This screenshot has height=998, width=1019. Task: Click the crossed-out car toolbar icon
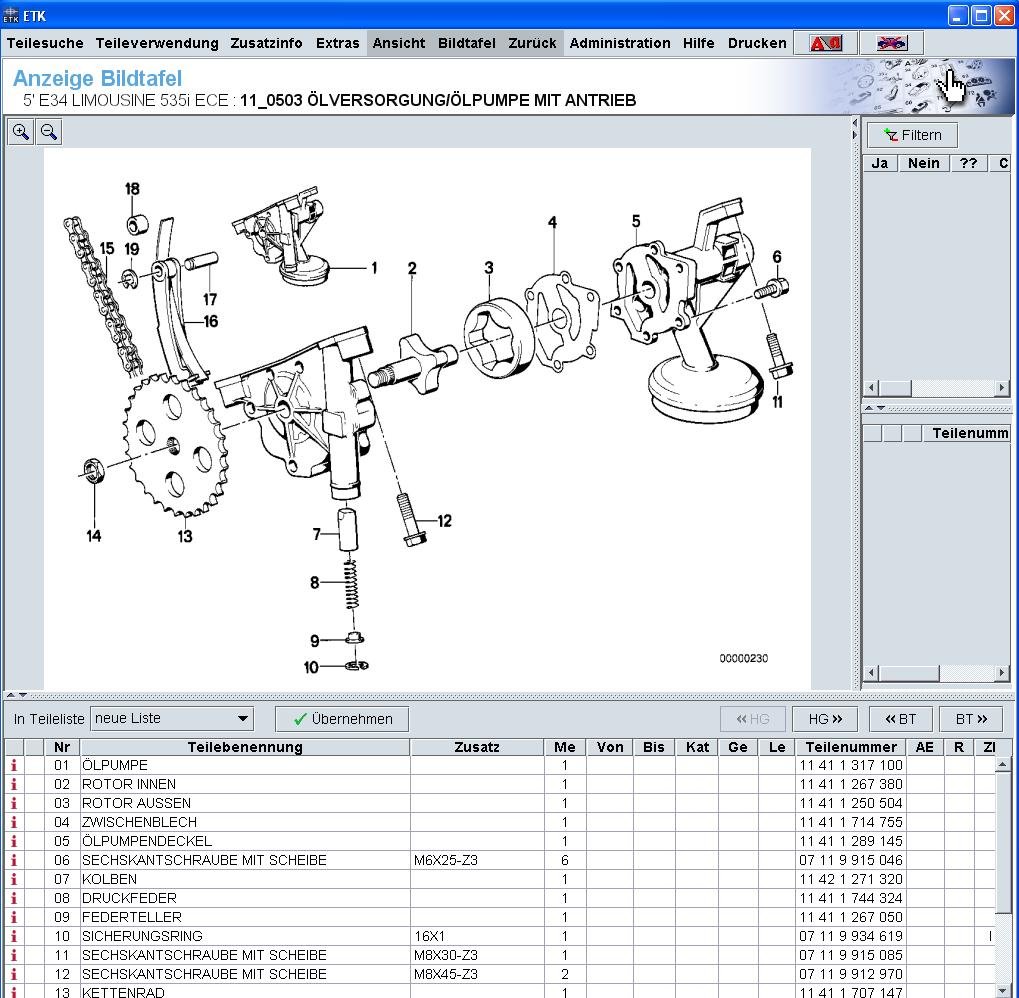(890, 43)
